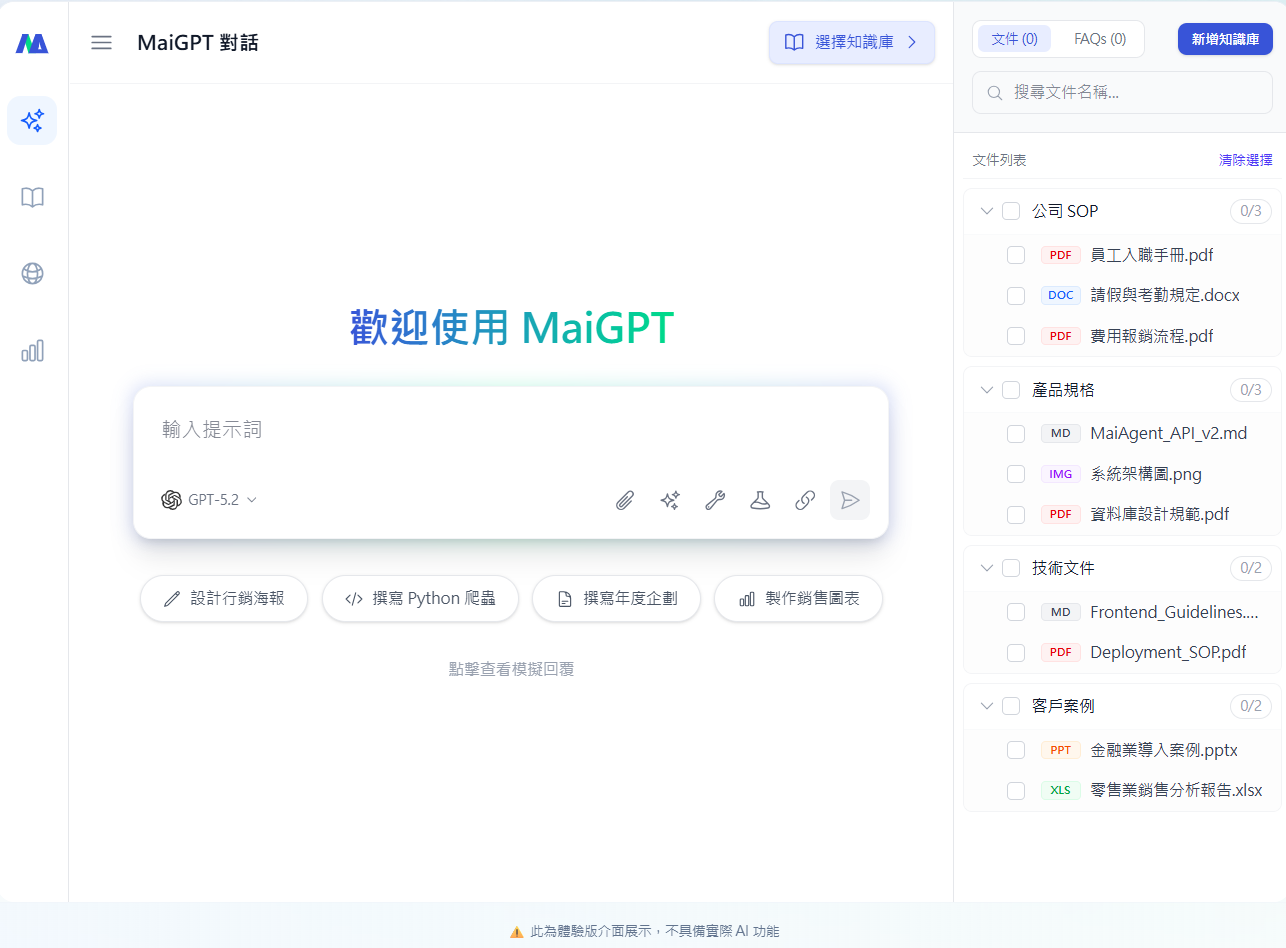Open the wrench tools icon

(x=715, y=500)
